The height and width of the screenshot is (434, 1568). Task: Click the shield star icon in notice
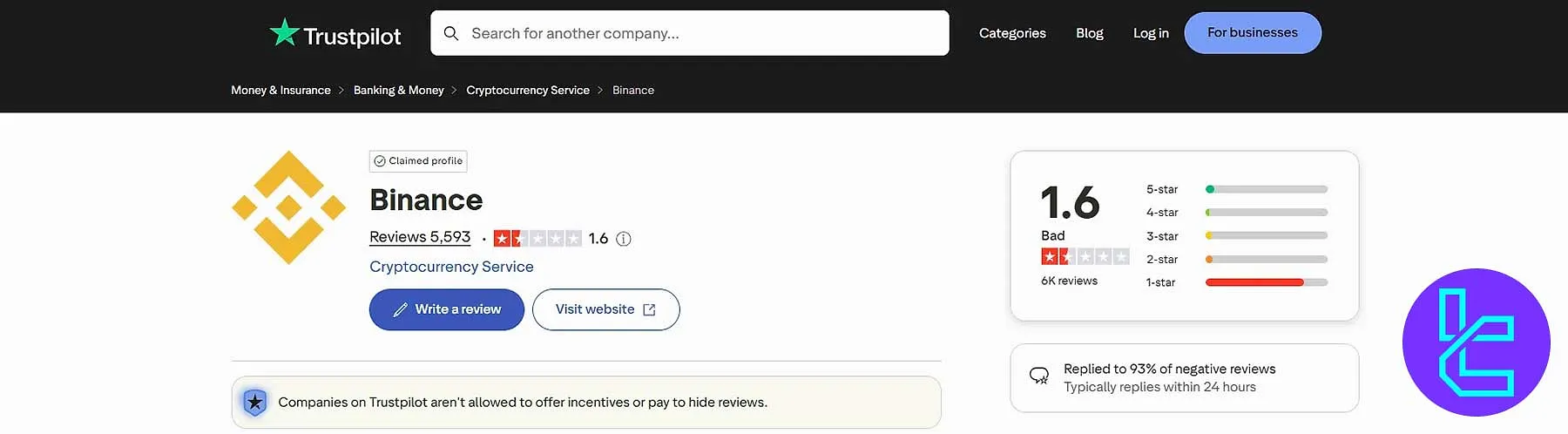tap(254, 402)
